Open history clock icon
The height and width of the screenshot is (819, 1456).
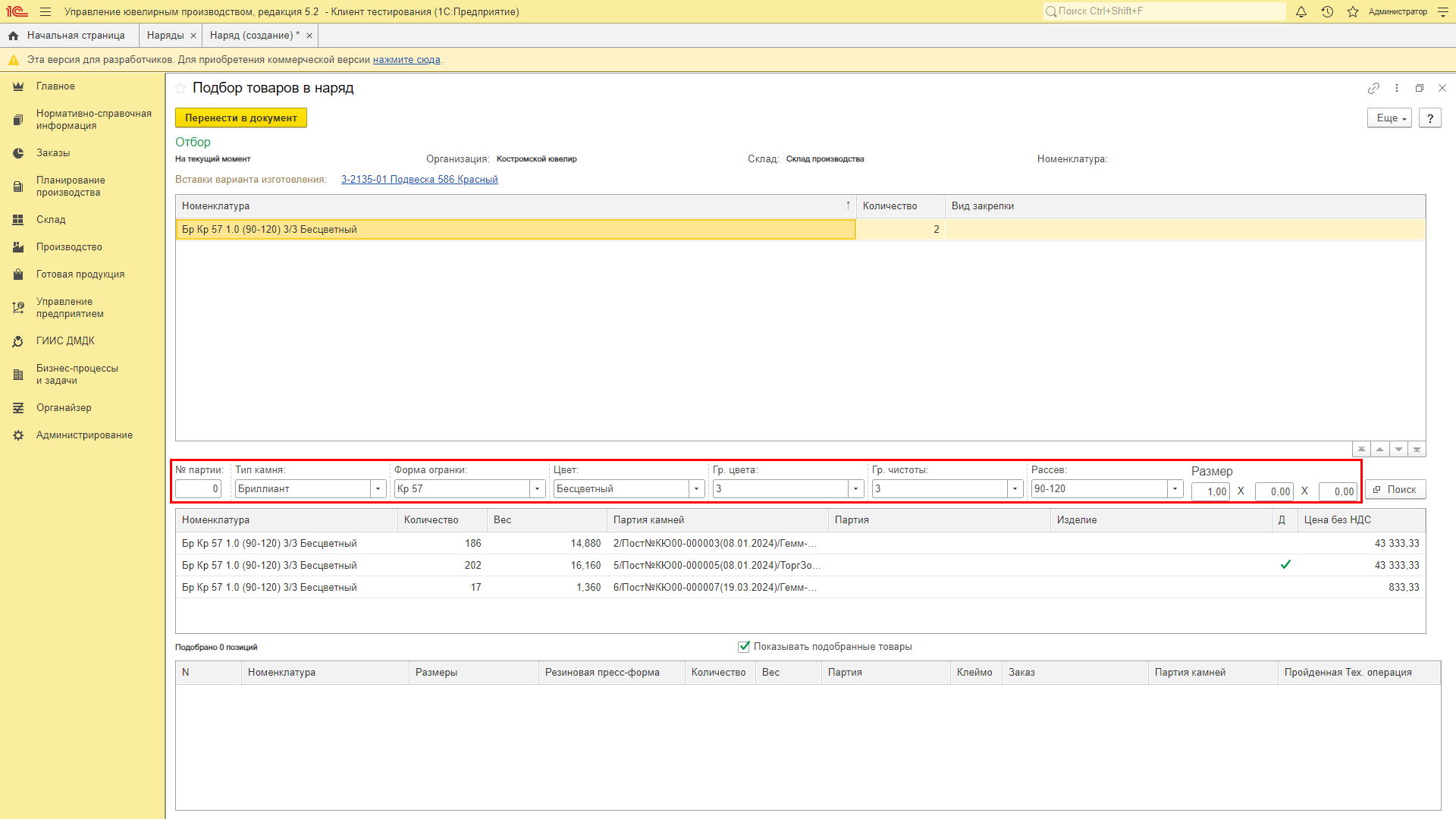point(1327,11)
